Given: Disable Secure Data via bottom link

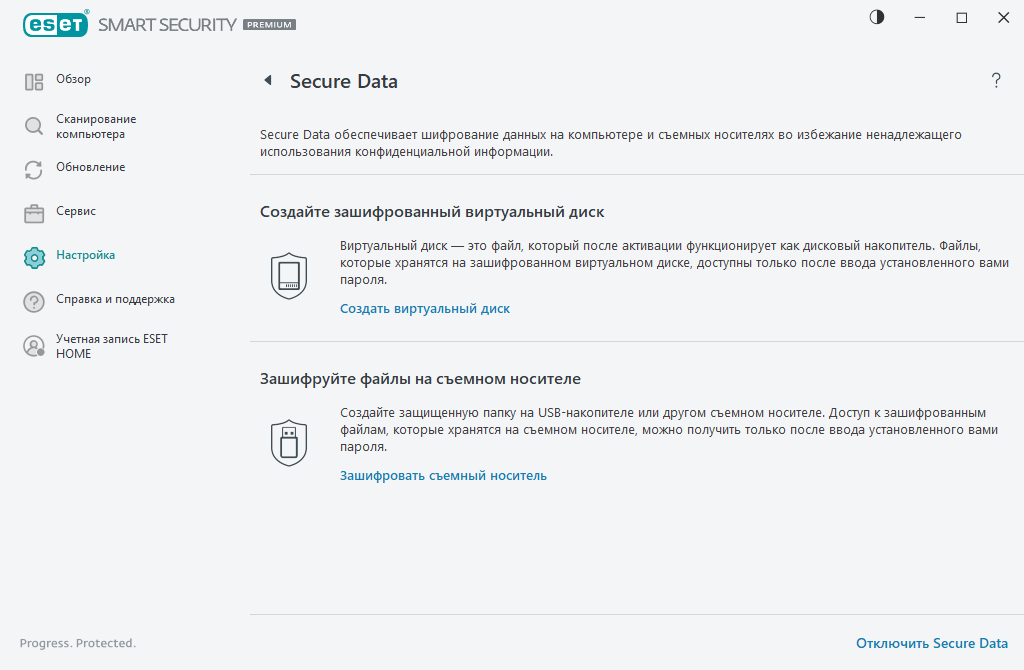Looking at the screenshot, I should [933, 643].
